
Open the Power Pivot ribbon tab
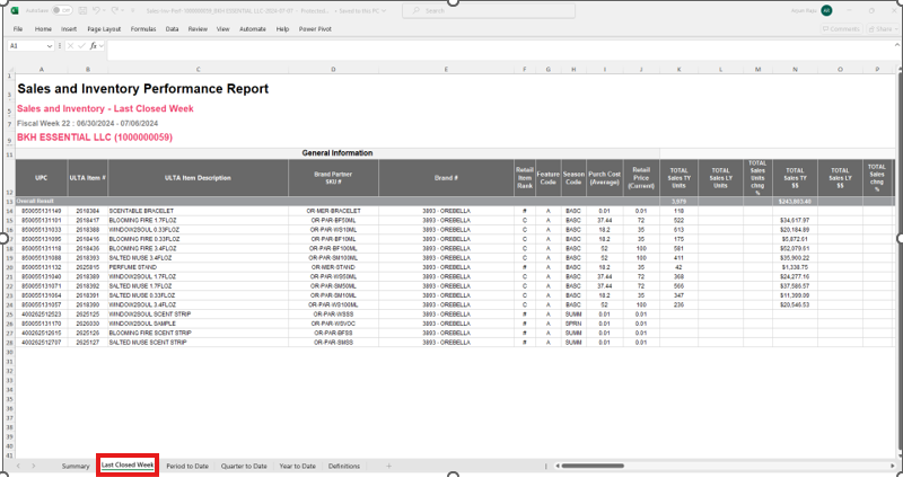(316, 29)
